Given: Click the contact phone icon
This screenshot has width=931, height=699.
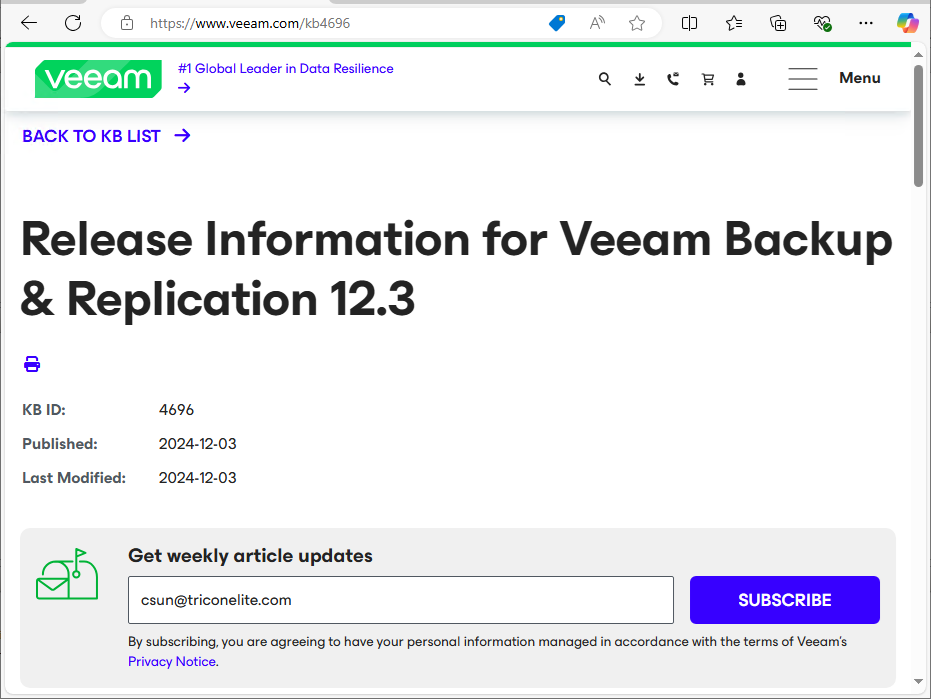Looking at the screenshot, I should coord(673,78).
